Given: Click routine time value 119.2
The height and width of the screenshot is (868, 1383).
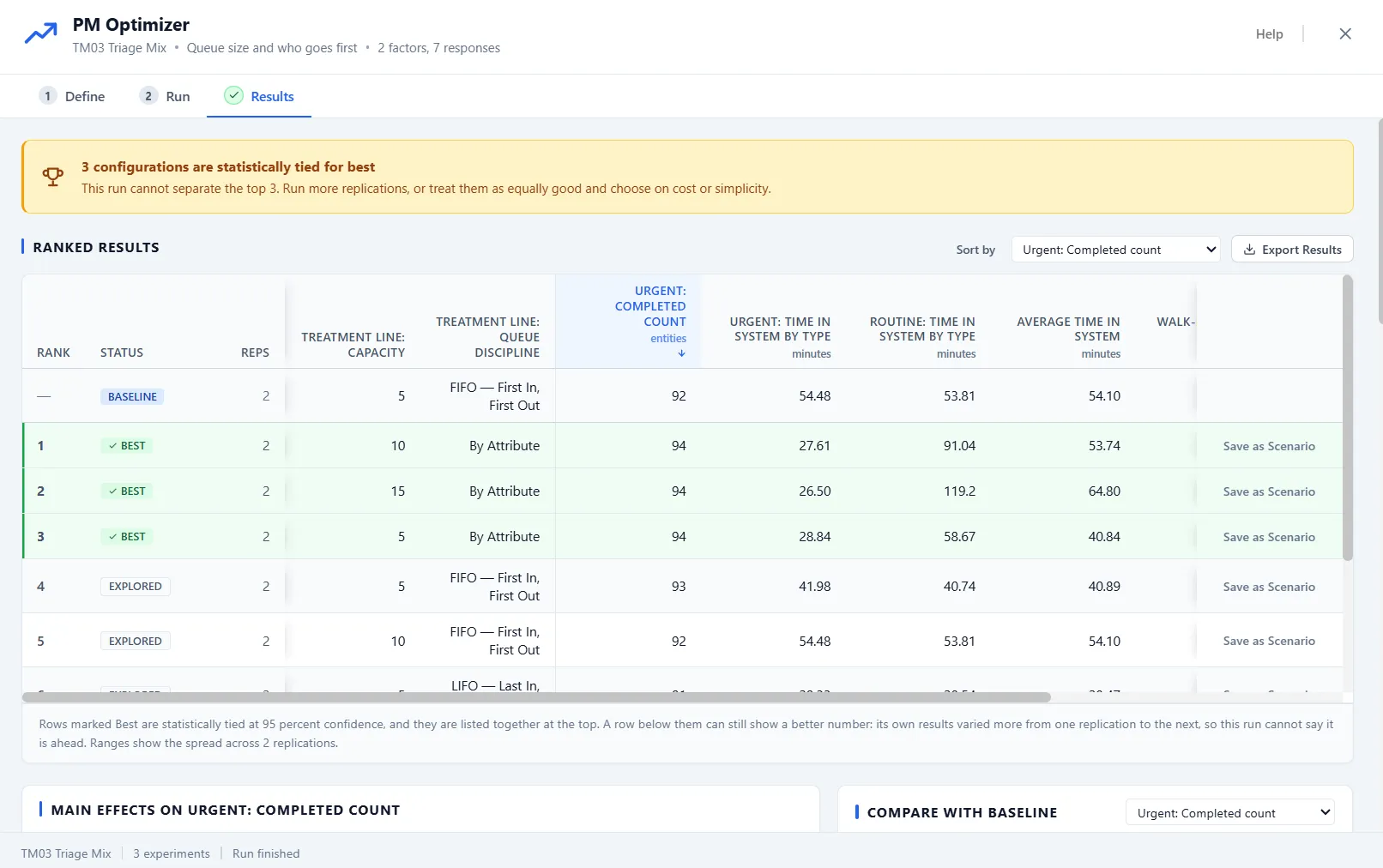Looking at the screenshot, I should [959, 491].
